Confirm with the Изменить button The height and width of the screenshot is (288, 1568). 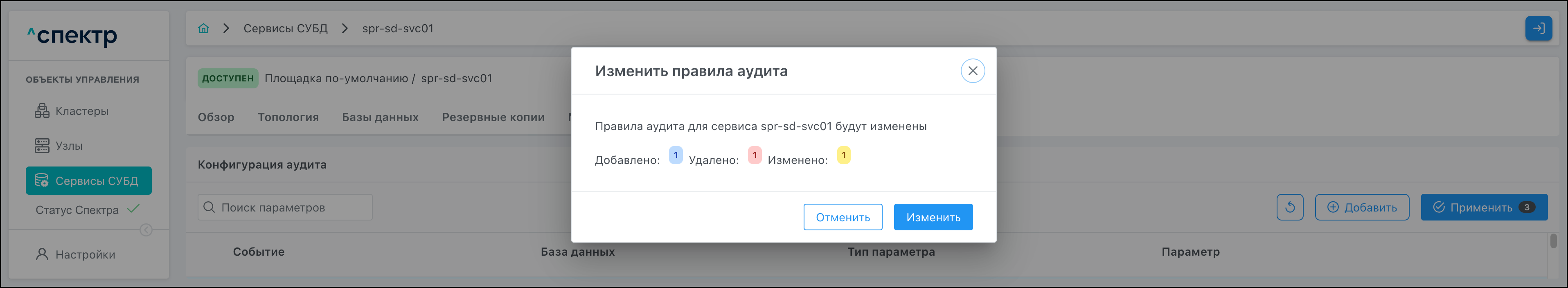pos(933,217)
